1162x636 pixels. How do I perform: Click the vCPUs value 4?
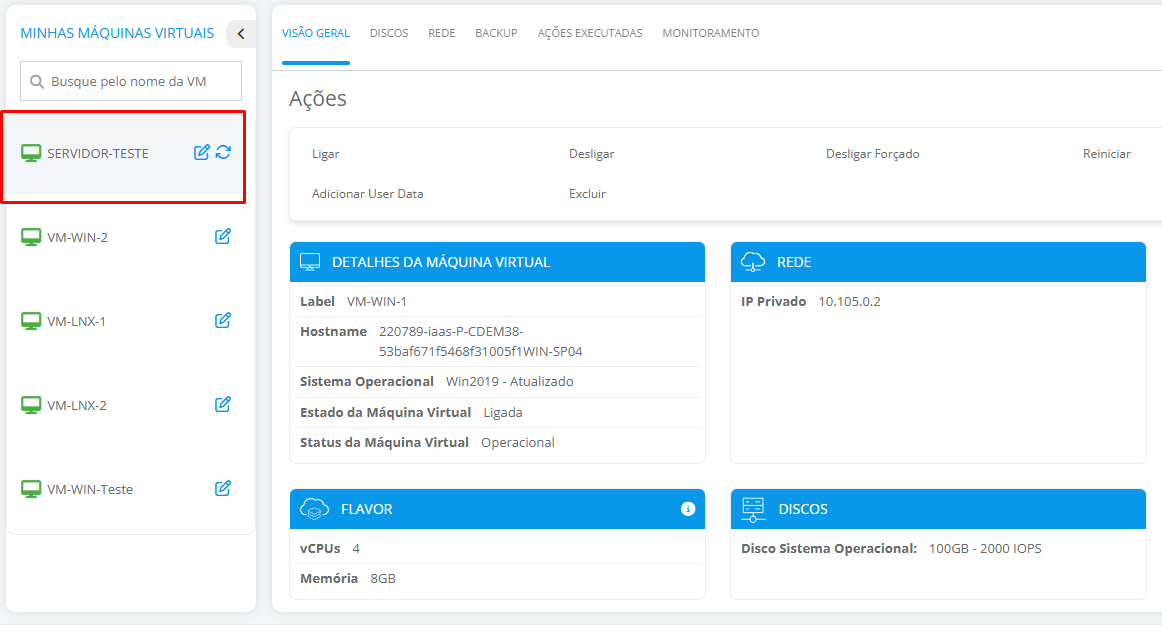356,549
